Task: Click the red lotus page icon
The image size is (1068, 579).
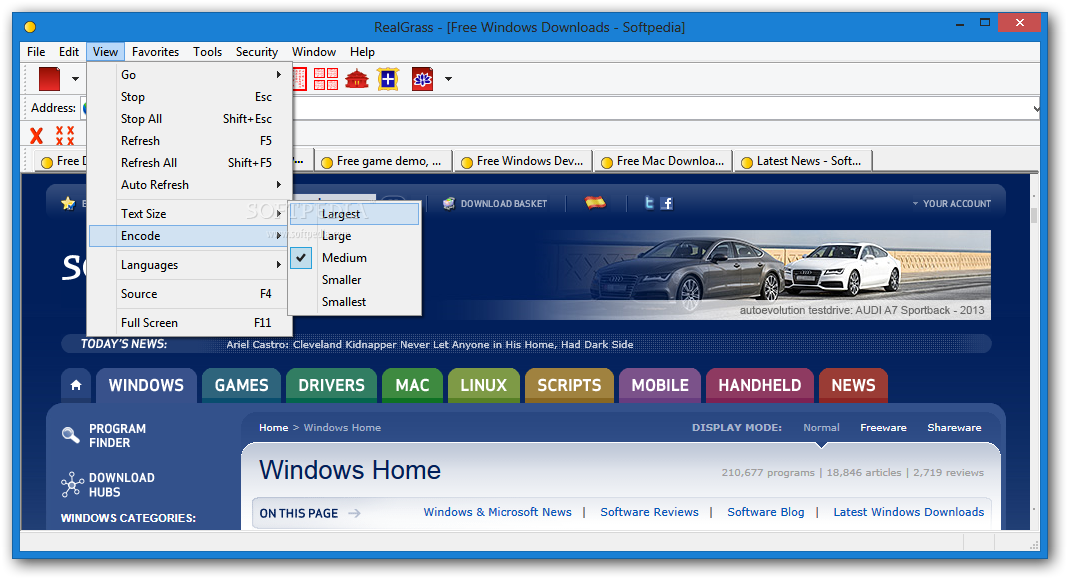Action: point(422,79)
